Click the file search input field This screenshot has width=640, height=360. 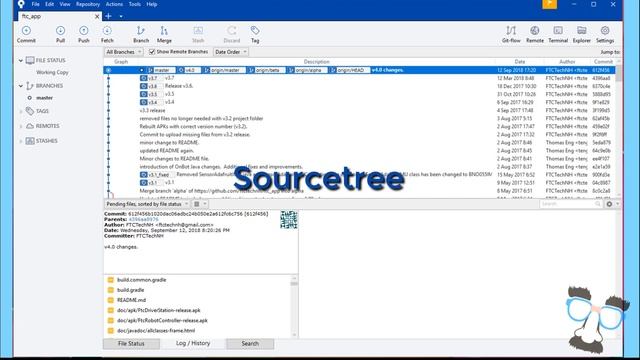570,204
